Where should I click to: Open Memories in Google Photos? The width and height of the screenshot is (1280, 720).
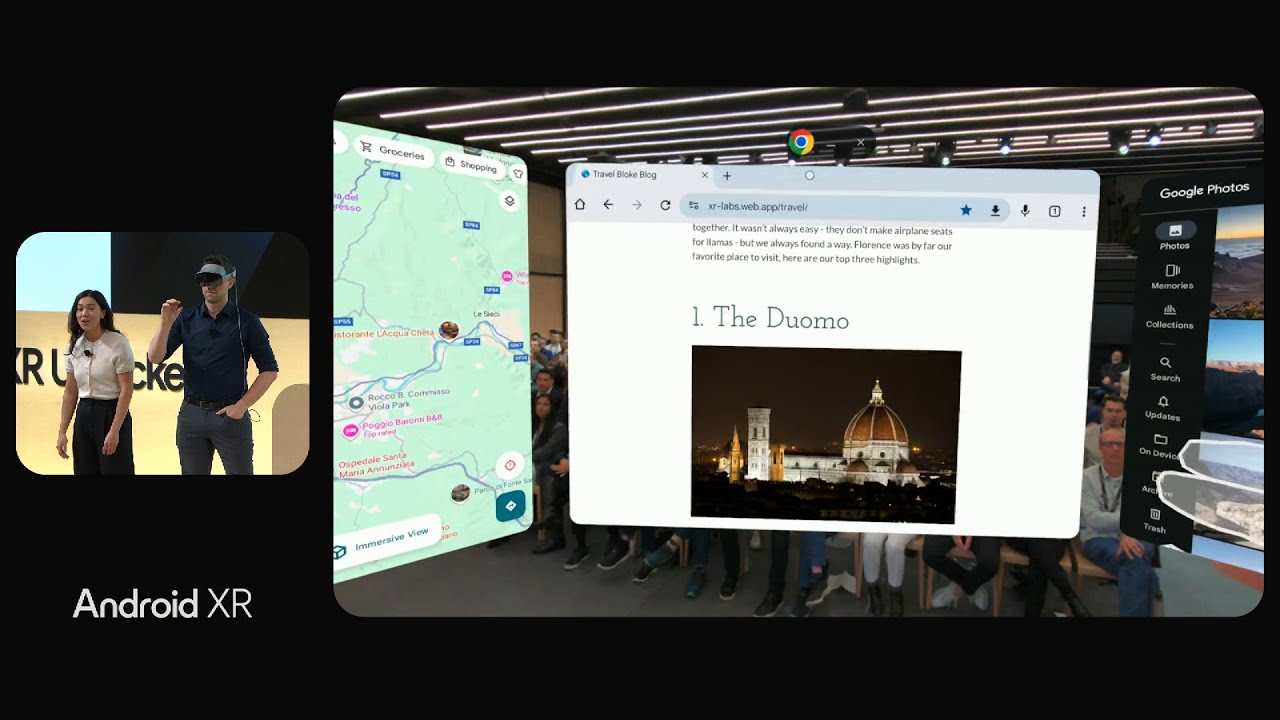click(x=1172, y=277)
